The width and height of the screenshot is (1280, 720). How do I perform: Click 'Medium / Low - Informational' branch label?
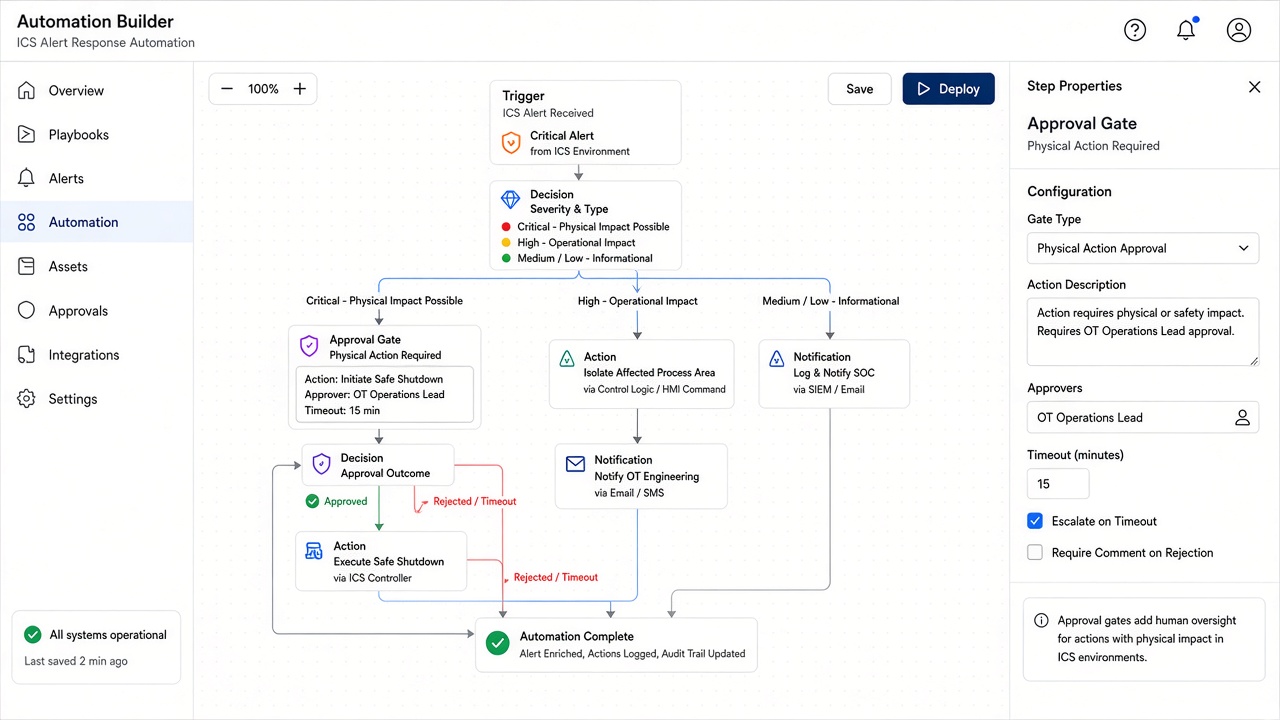click(830, 301)
